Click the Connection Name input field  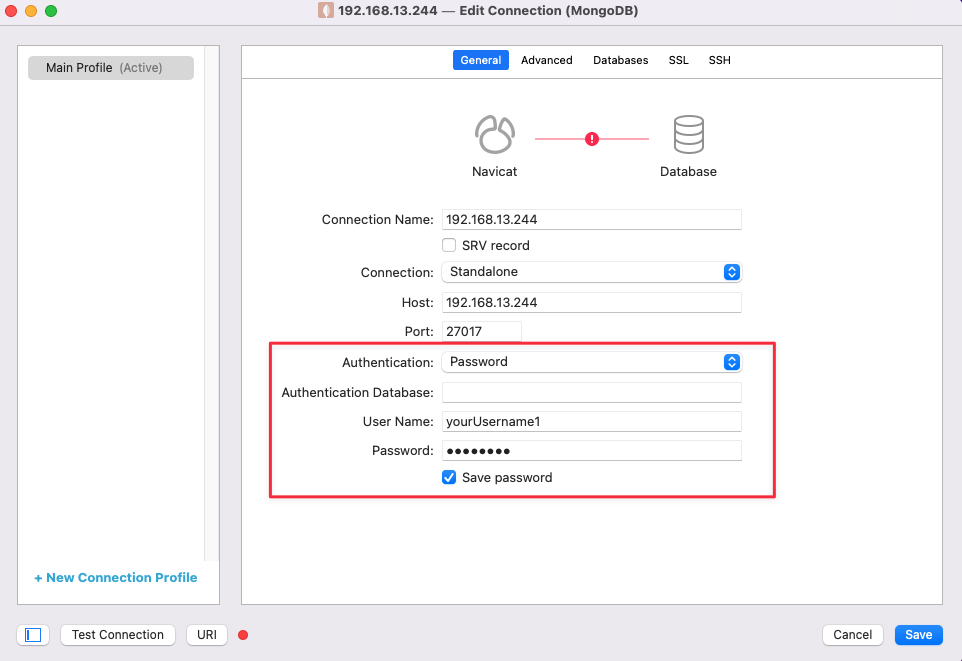pyautogui.click(x=591, y=219)
